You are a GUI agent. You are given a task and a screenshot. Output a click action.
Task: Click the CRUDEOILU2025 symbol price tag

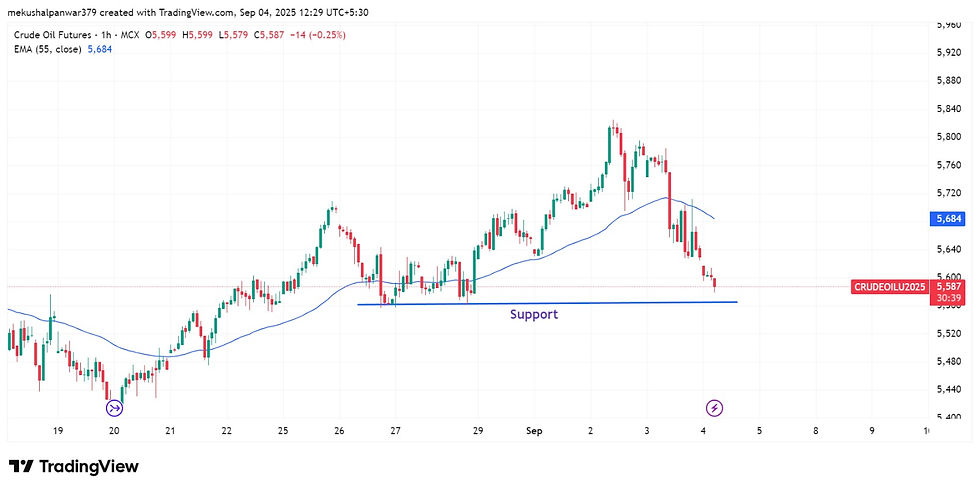(890, 288)
